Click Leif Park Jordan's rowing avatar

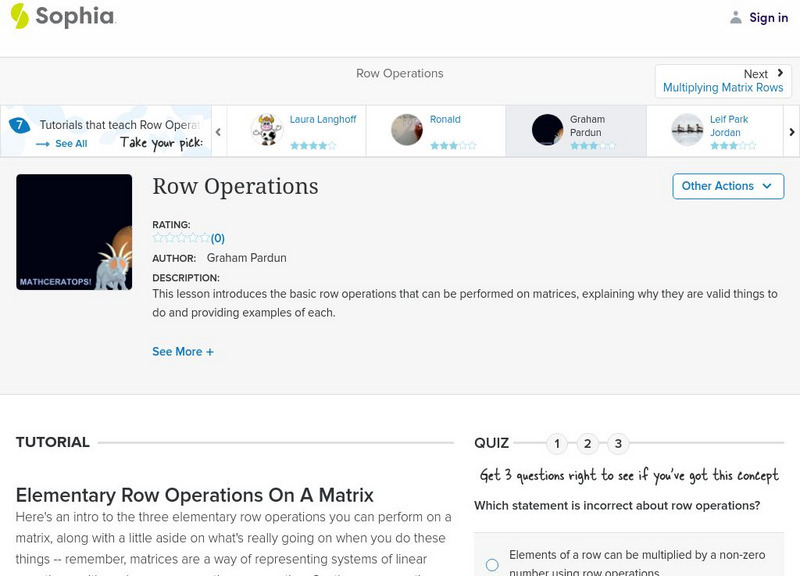tap(686, 130)
